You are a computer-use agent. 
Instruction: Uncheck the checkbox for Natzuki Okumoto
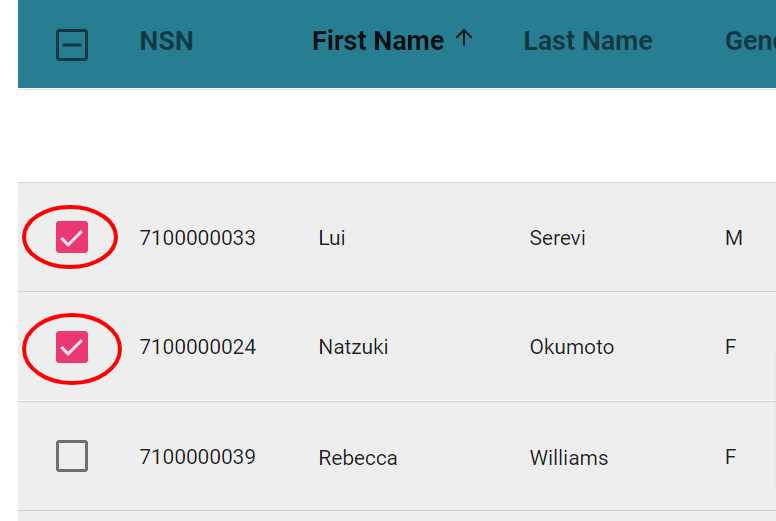click(72, 347)
